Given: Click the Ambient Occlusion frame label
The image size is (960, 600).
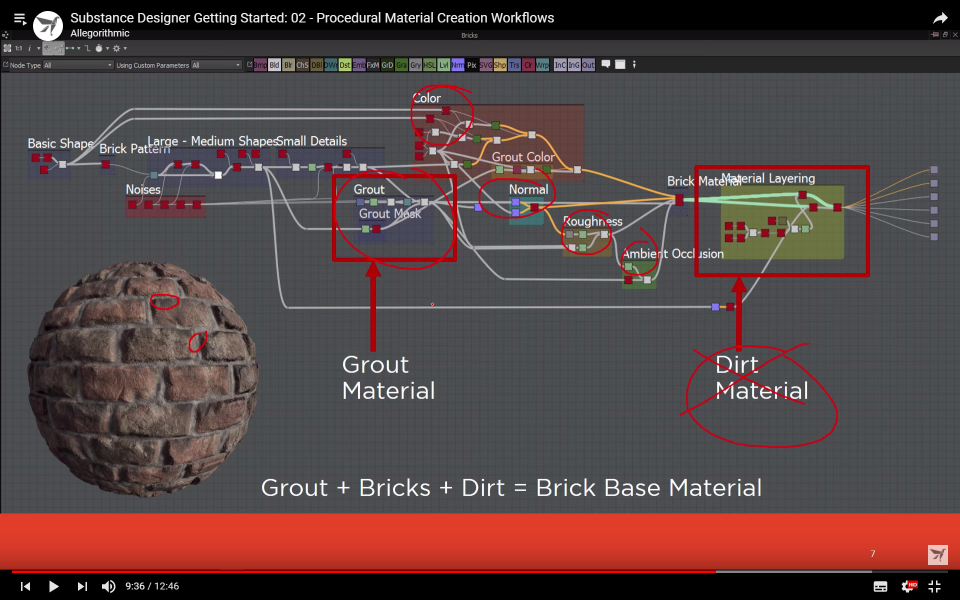Looking at the screenshot, I should coord(673,253).
